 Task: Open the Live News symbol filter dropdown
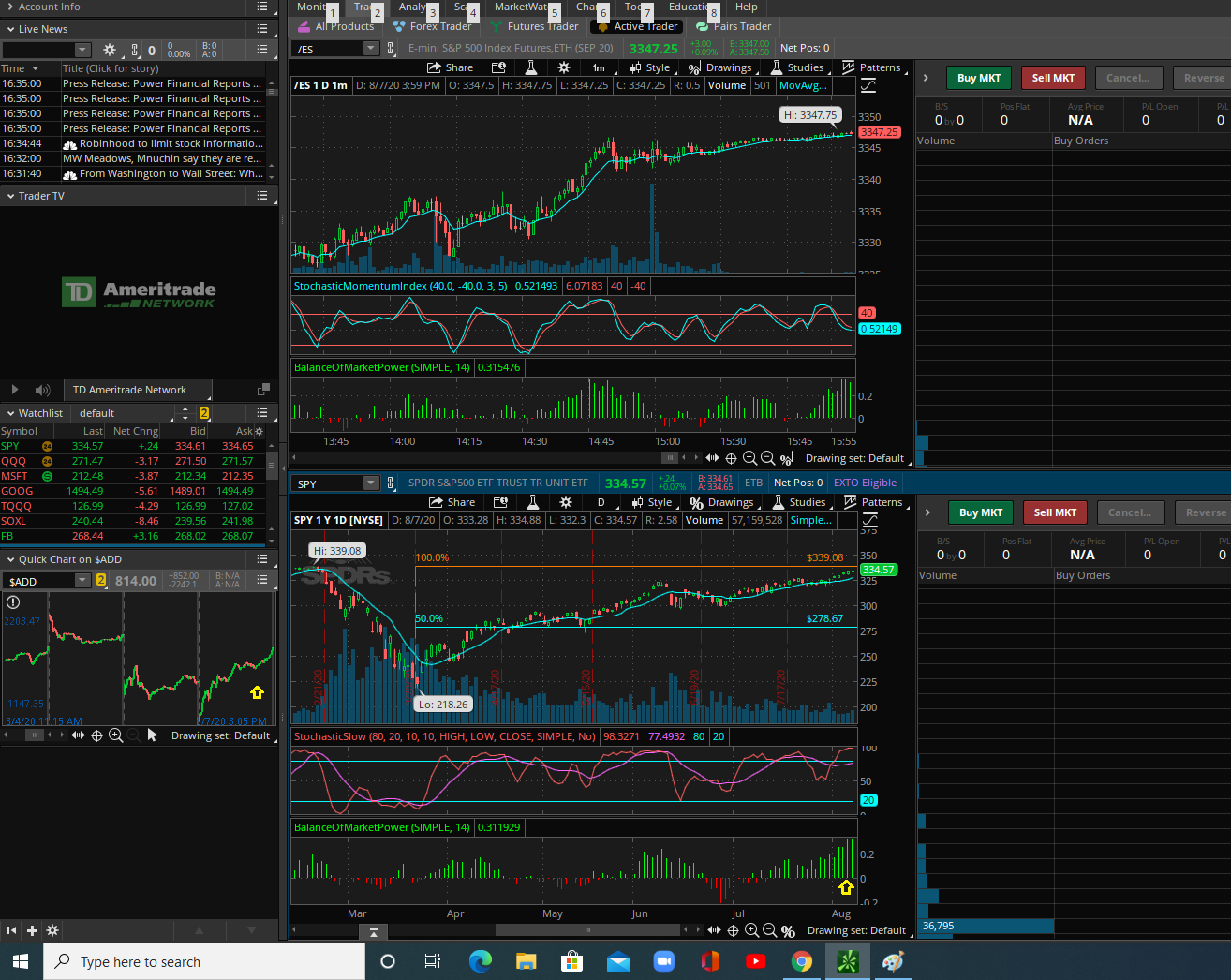coord(82,50)
